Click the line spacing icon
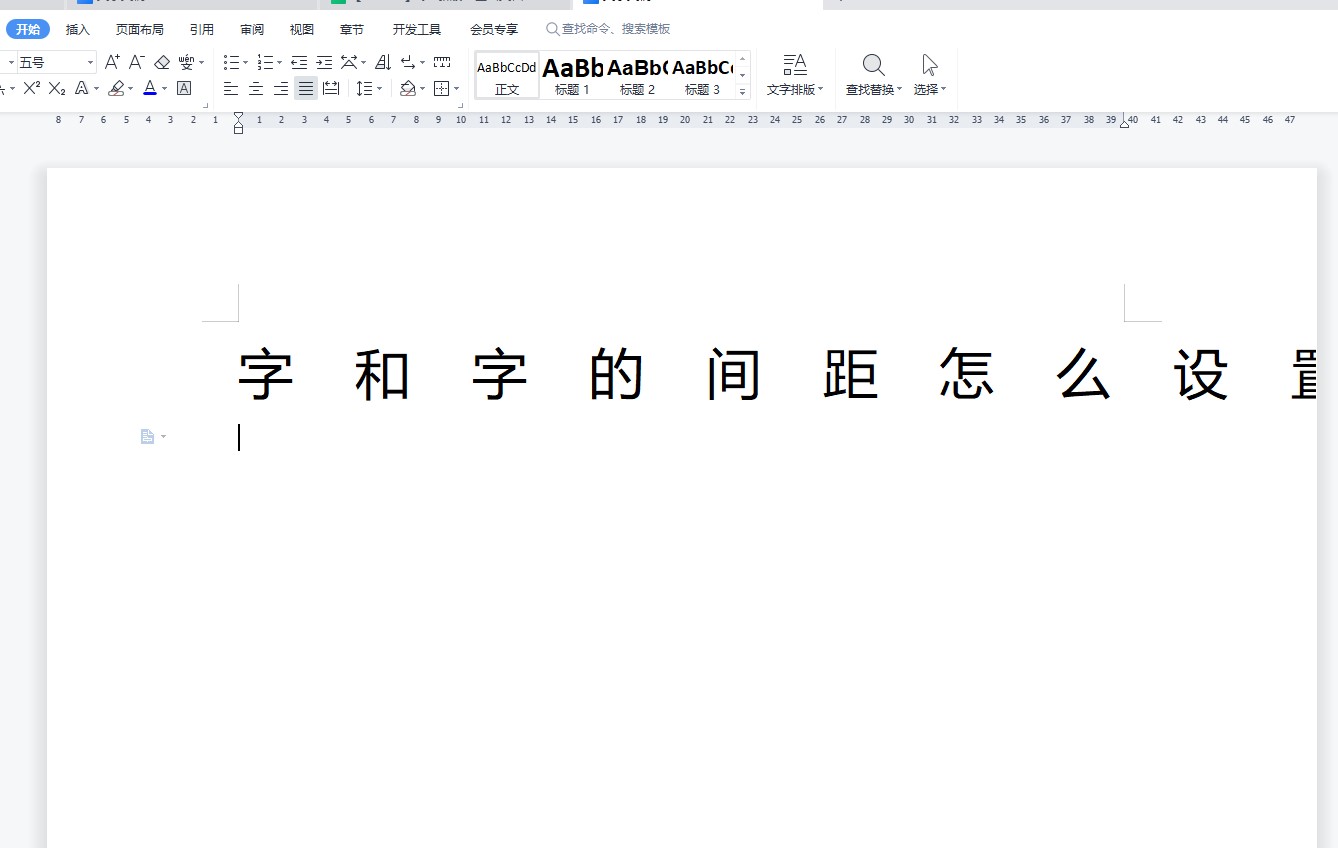 365,88
